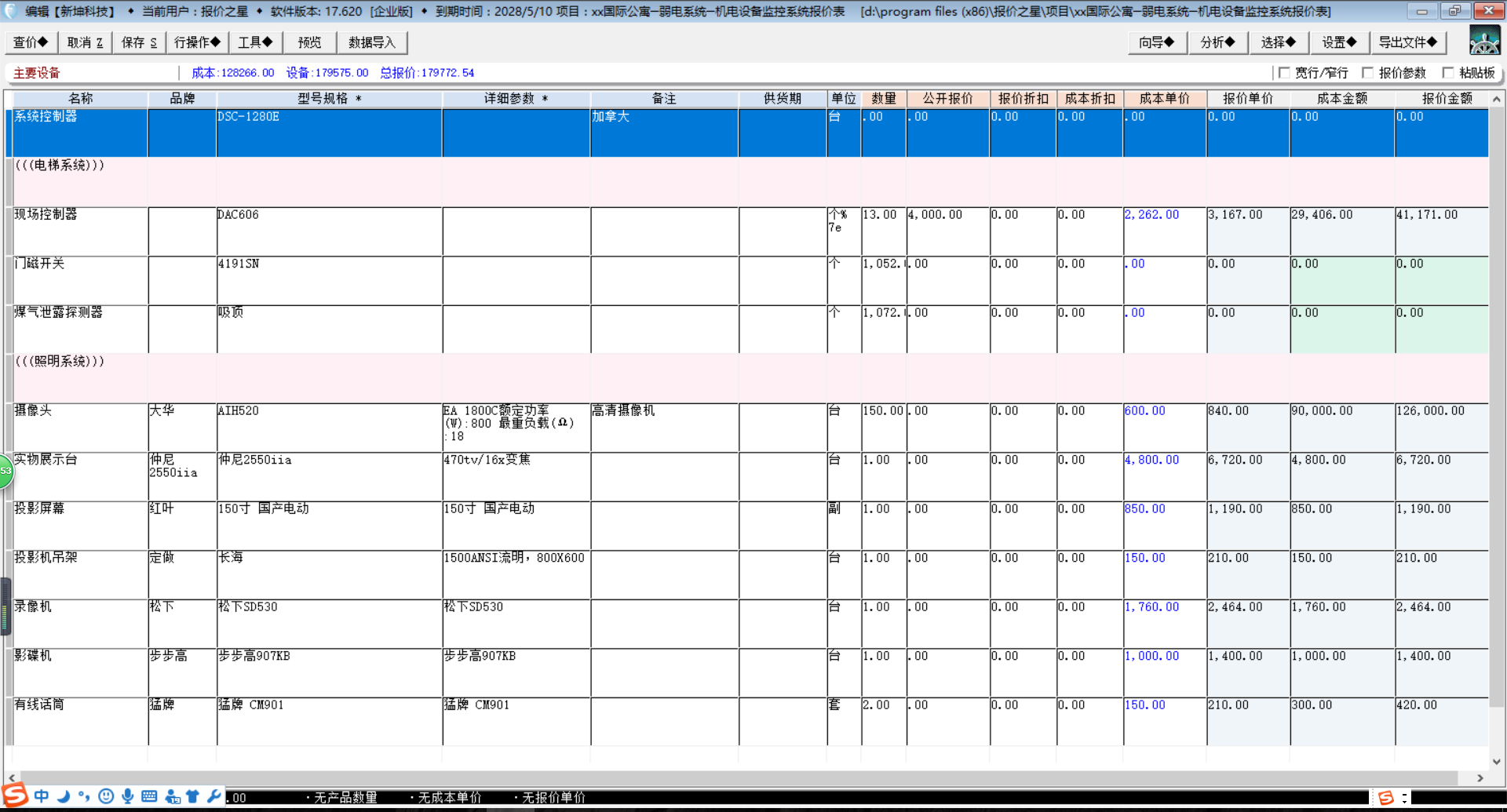Enable the 报价参数 checkbox

pyautogui.click(x=1368, y=72)
